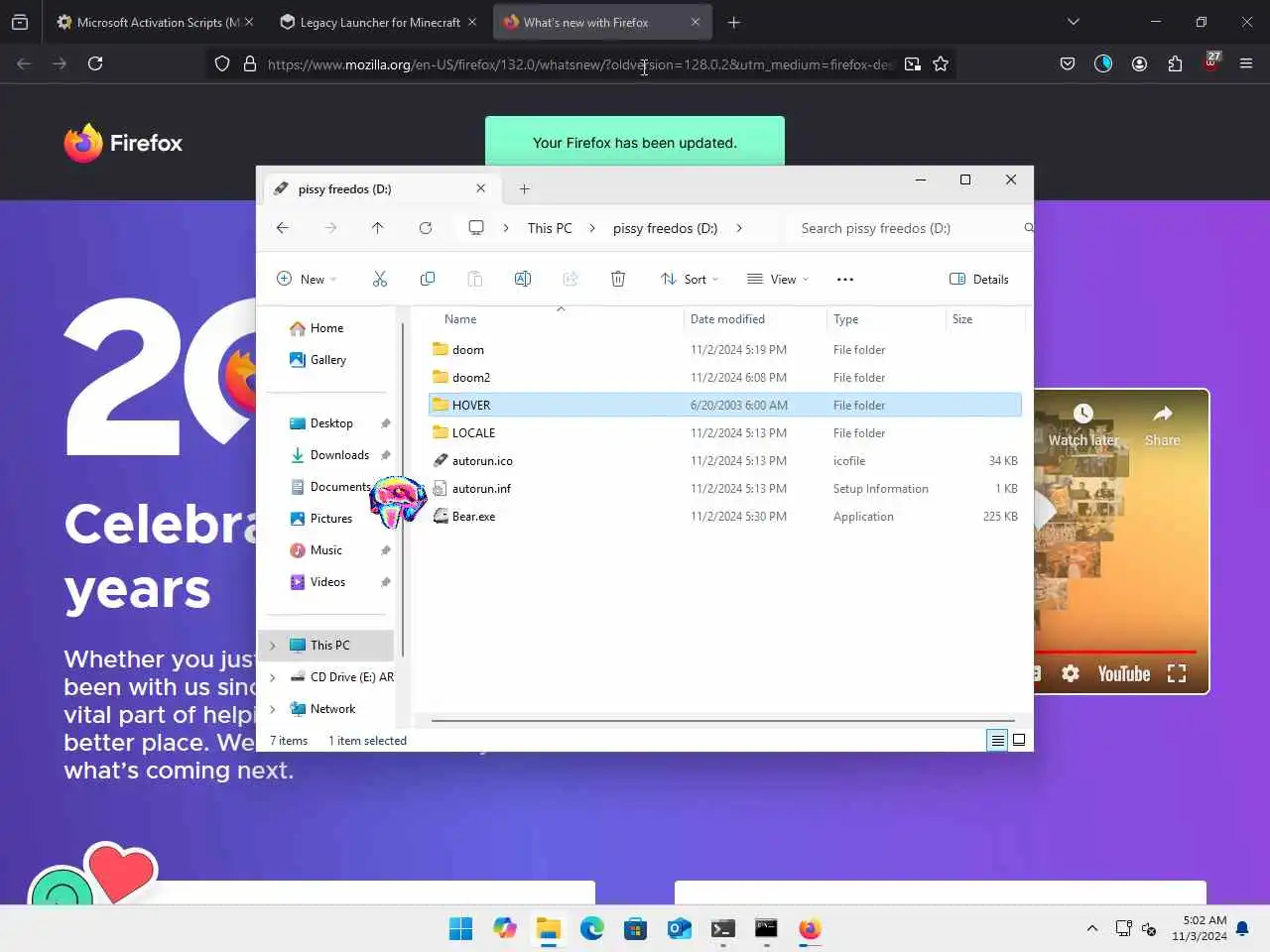The width and height of the screenshot is (1270, 952).
Task: Select the Bear.exe application file
Action: point(724,517)
